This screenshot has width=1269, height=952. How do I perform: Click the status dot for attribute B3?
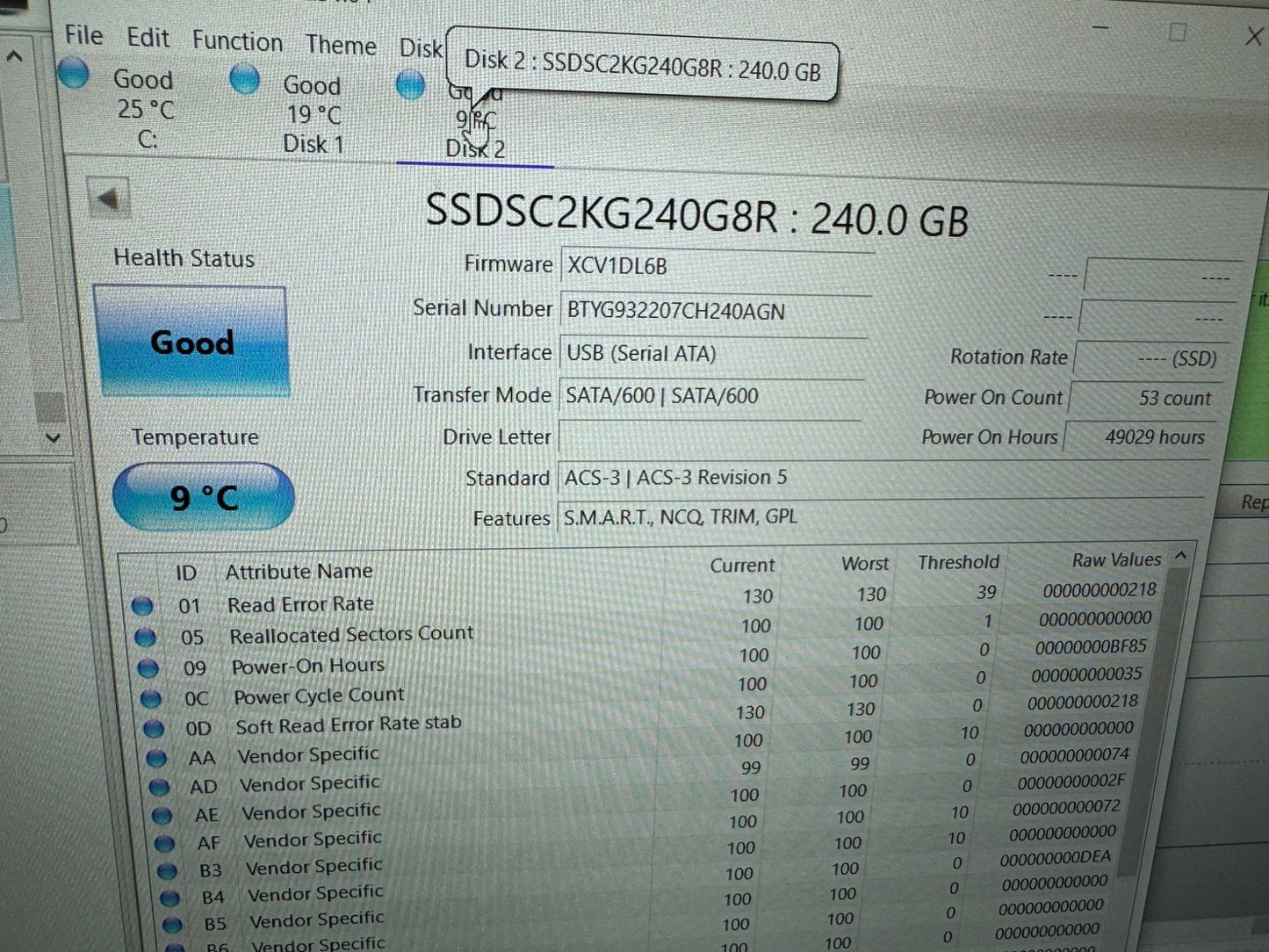168,871
